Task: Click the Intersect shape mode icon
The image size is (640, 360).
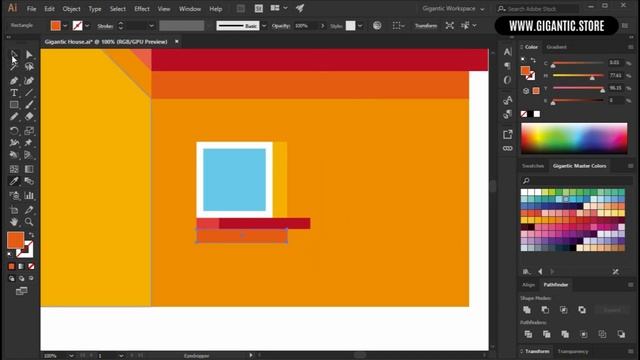Action: (x=564, y=310)
